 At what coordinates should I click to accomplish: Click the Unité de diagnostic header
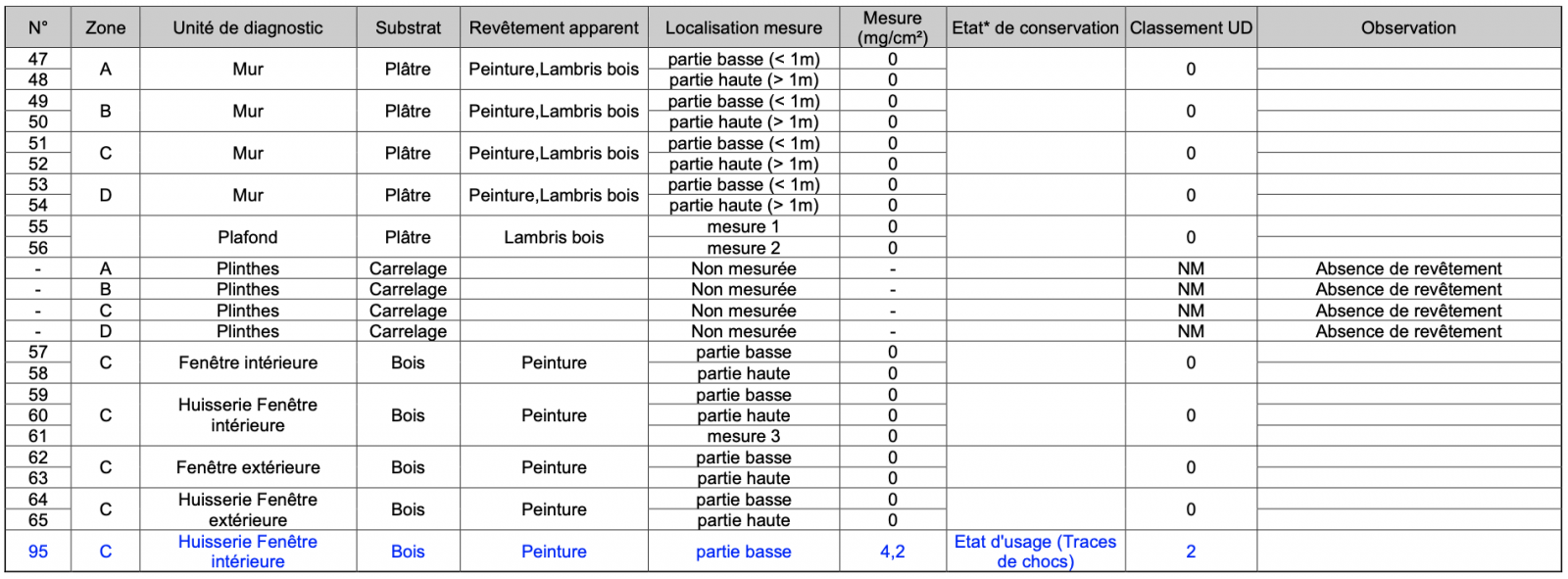coord(248,27)
